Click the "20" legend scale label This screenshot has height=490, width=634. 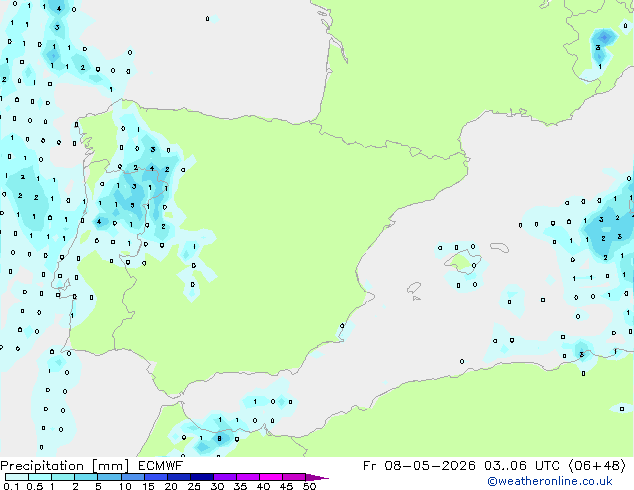pyautogui.click(x=171, y=486)
